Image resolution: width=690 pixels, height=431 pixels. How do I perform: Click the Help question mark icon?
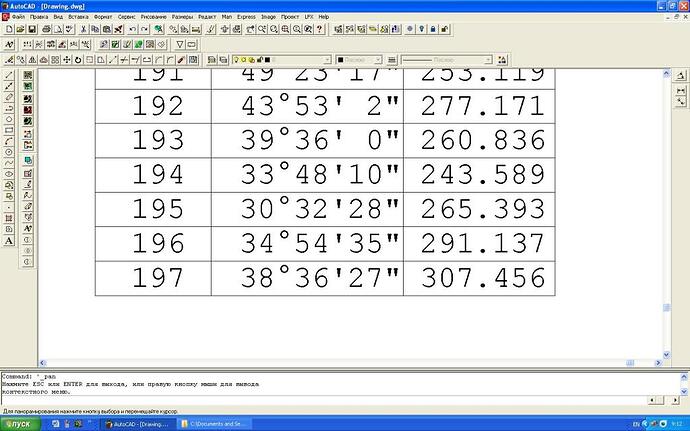tap(319, 29)
